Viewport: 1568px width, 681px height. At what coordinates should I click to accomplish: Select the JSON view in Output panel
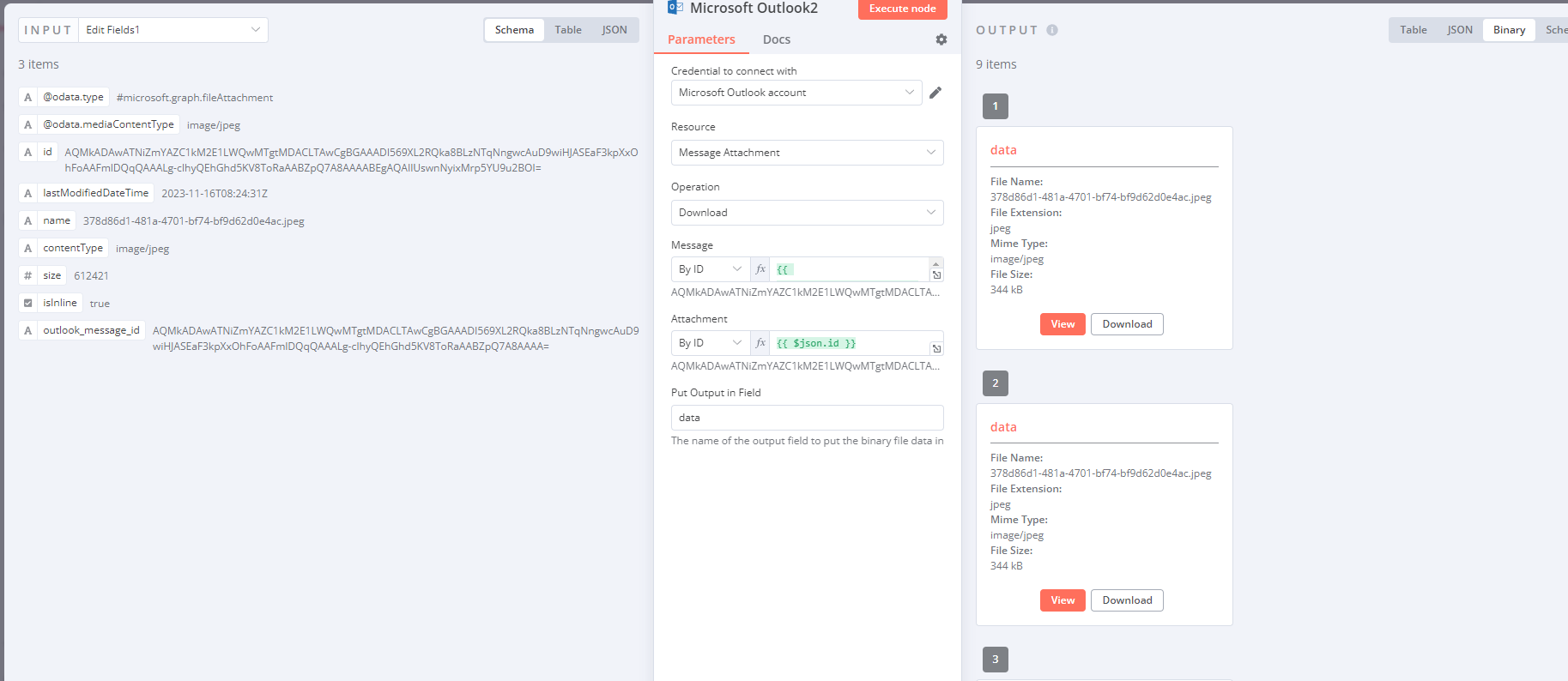coord(1460,30)
